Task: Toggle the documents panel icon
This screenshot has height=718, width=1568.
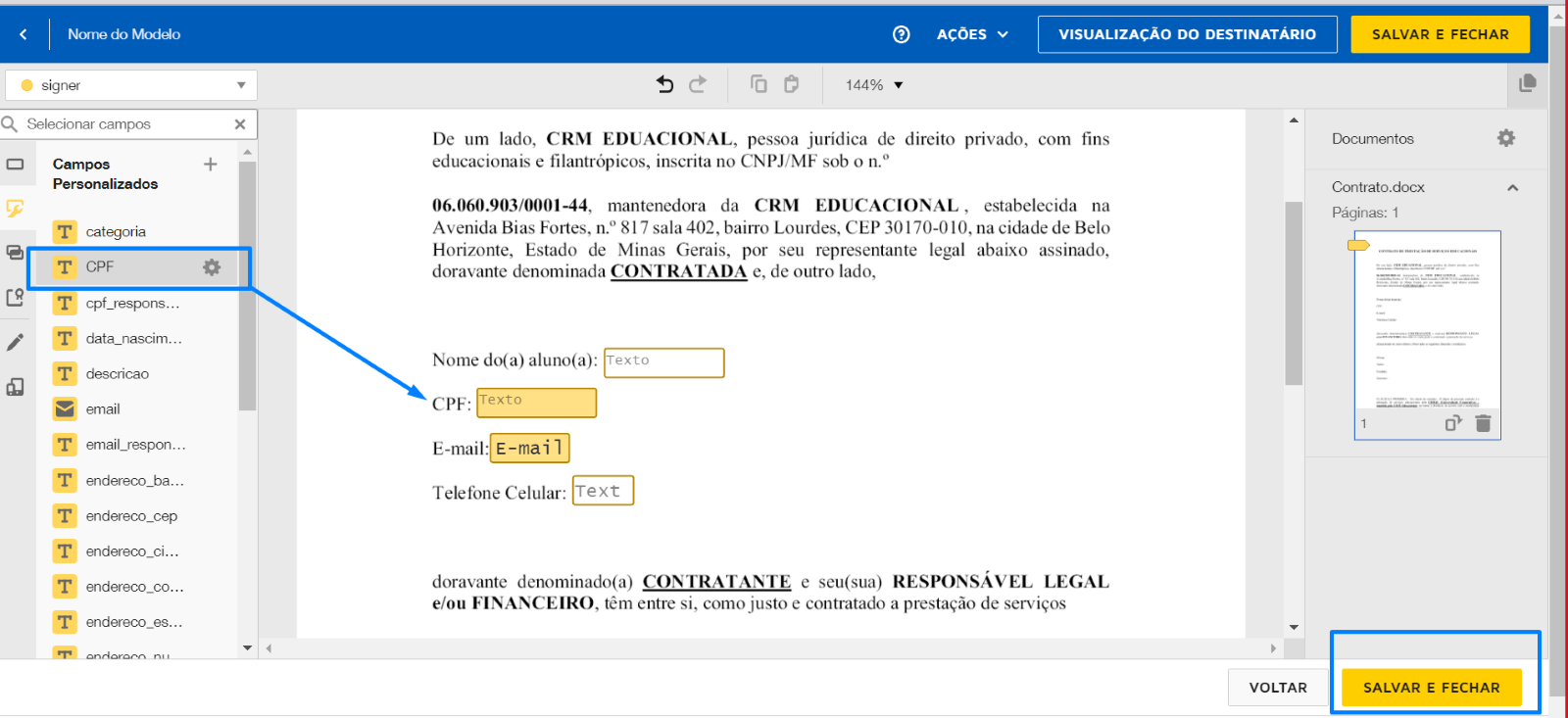Action: (1527, 83)
